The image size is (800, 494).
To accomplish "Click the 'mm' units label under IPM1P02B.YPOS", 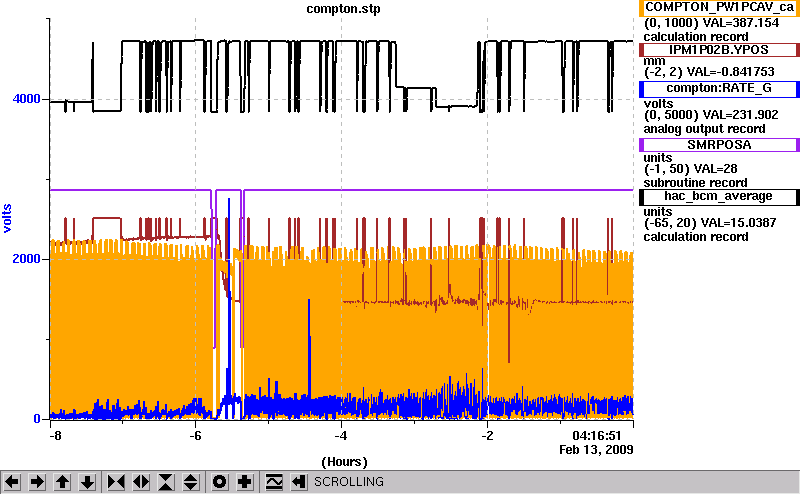I will pos(655,61).
